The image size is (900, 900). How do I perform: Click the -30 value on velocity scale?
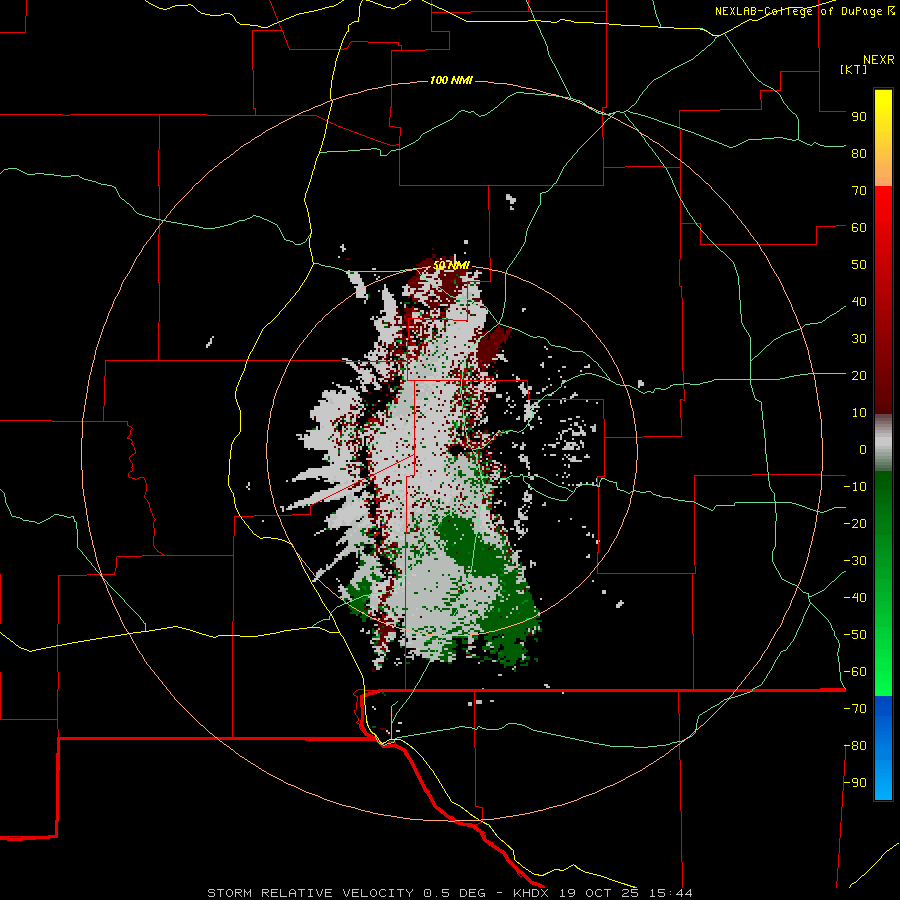[x=855, y=561]
